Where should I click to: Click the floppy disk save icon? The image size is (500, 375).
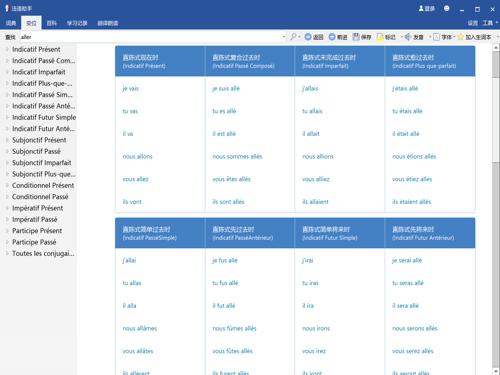click(356, 37)
